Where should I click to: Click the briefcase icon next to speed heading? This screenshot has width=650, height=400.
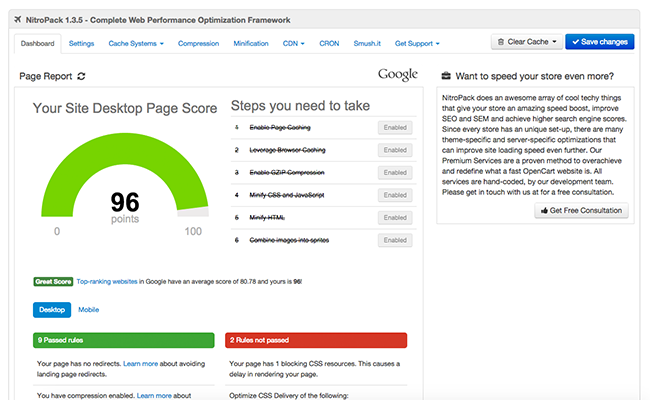[x=446, y=76]
